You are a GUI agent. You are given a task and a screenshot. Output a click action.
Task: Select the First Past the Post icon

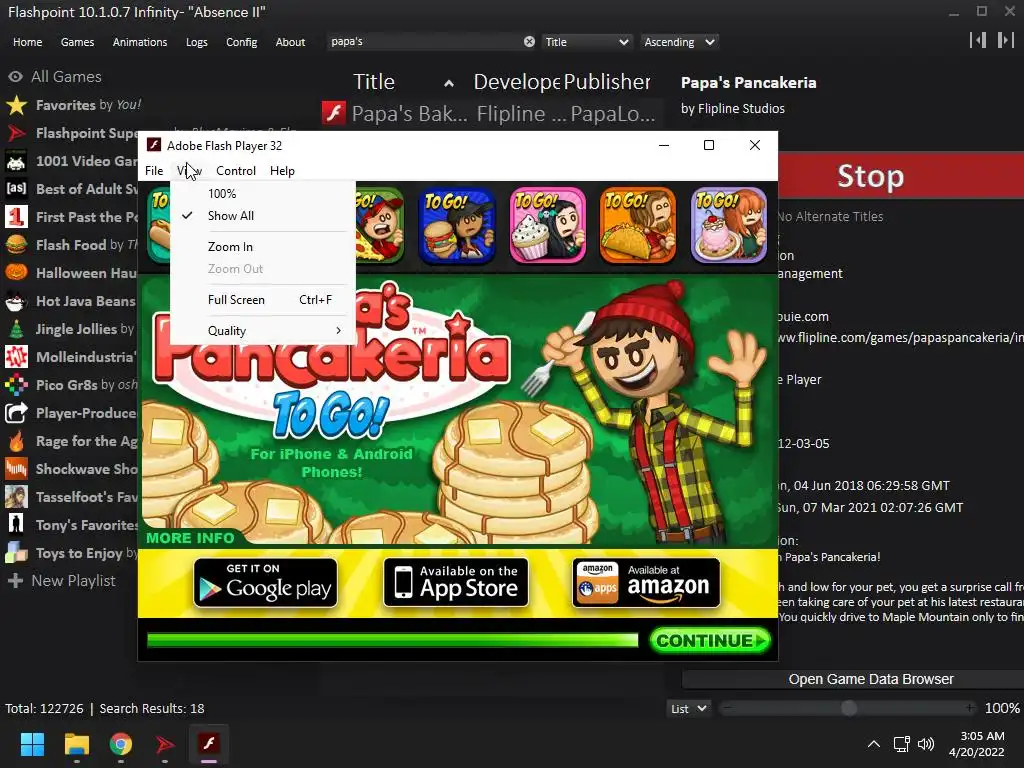coord(16,217)
